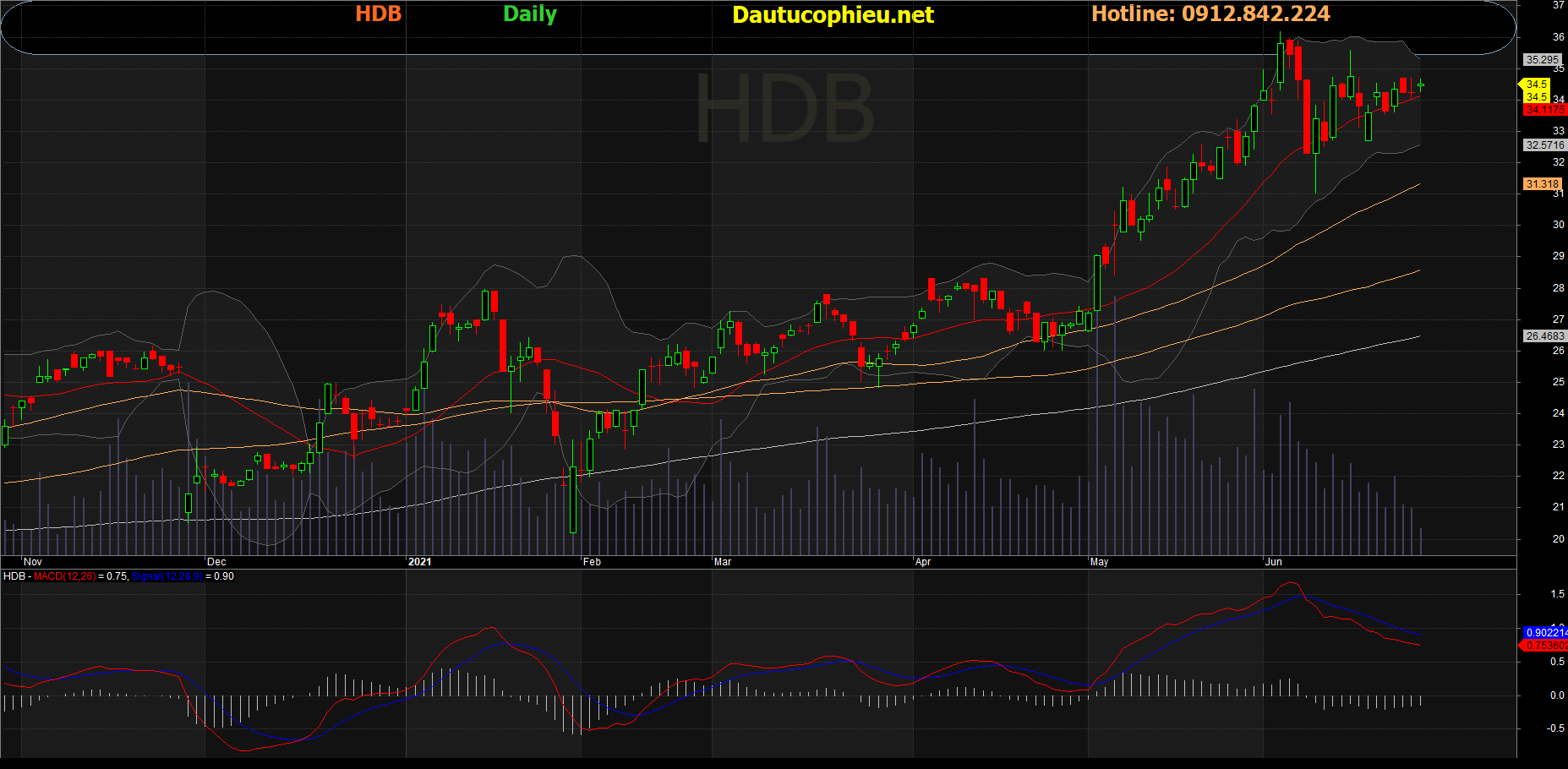The width and height of the screenshot is (1568, 769).
Task: Click the 2021 year marker on time axis
Action: 419,562
